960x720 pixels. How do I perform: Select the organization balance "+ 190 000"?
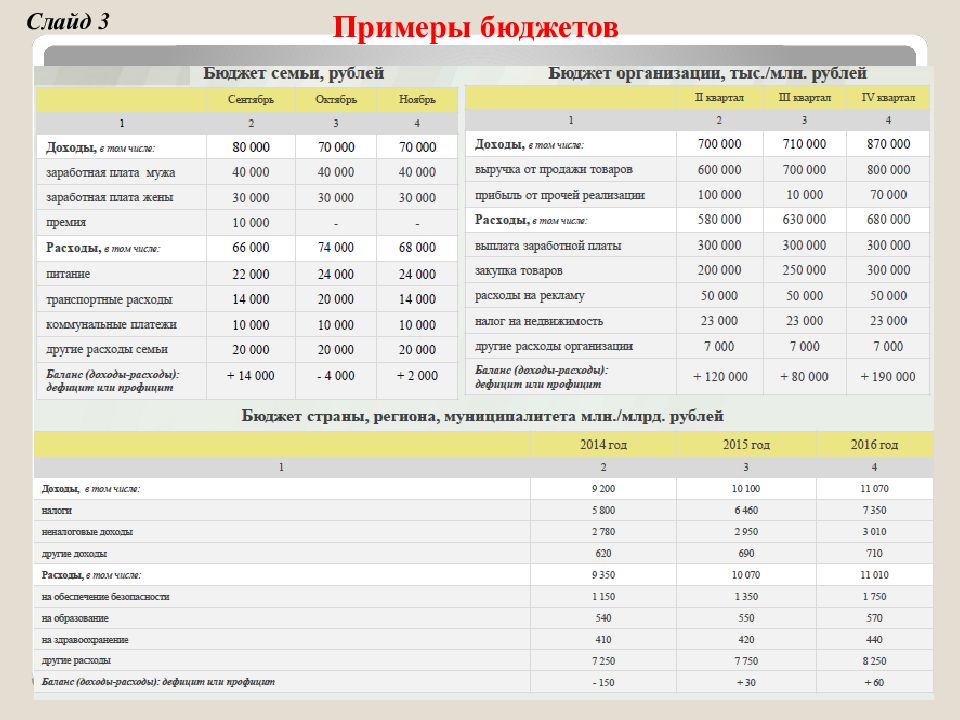888,377
